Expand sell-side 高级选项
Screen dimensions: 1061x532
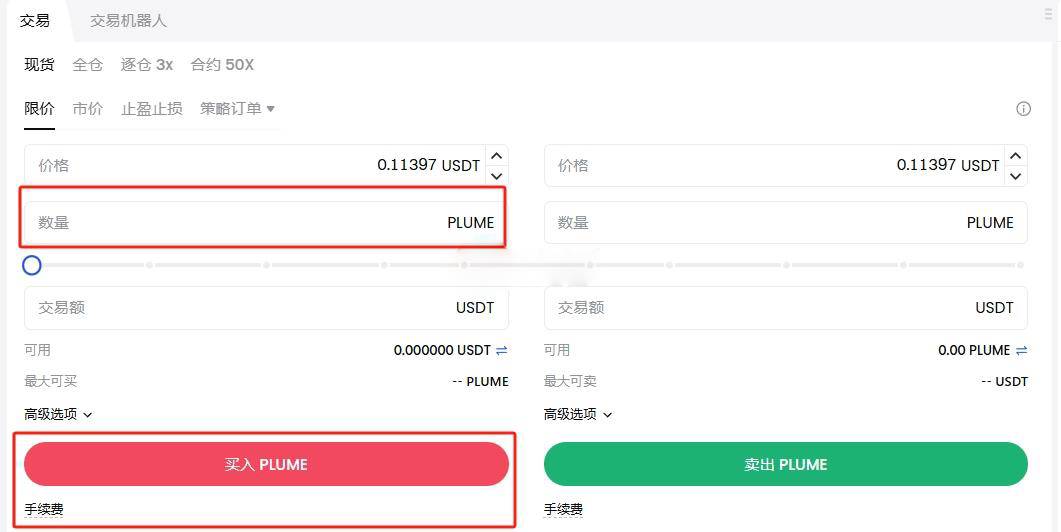pos(578,414)
